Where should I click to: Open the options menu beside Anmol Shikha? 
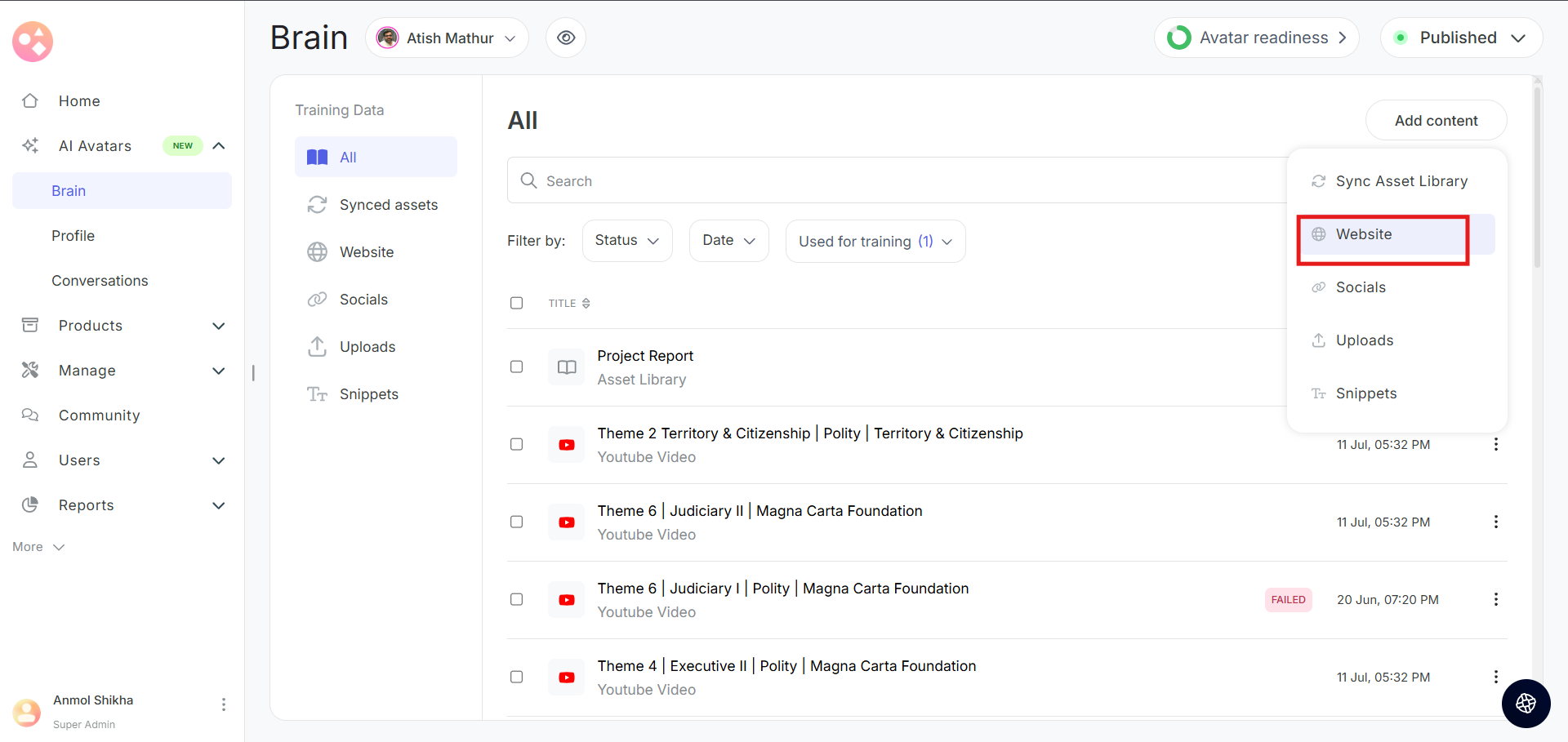click(223, 704)
